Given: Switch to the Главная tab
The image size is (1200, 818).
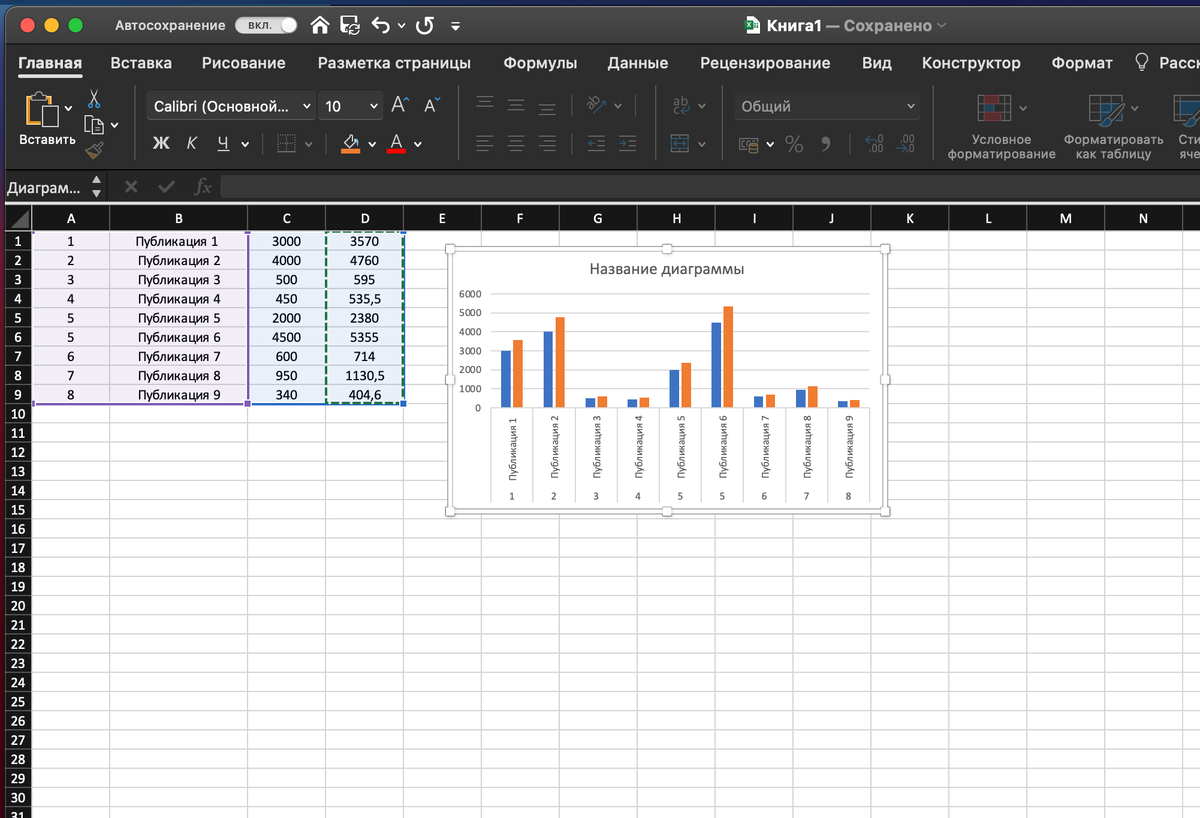Looking at the screenshot, I should [x=50, y=63].
